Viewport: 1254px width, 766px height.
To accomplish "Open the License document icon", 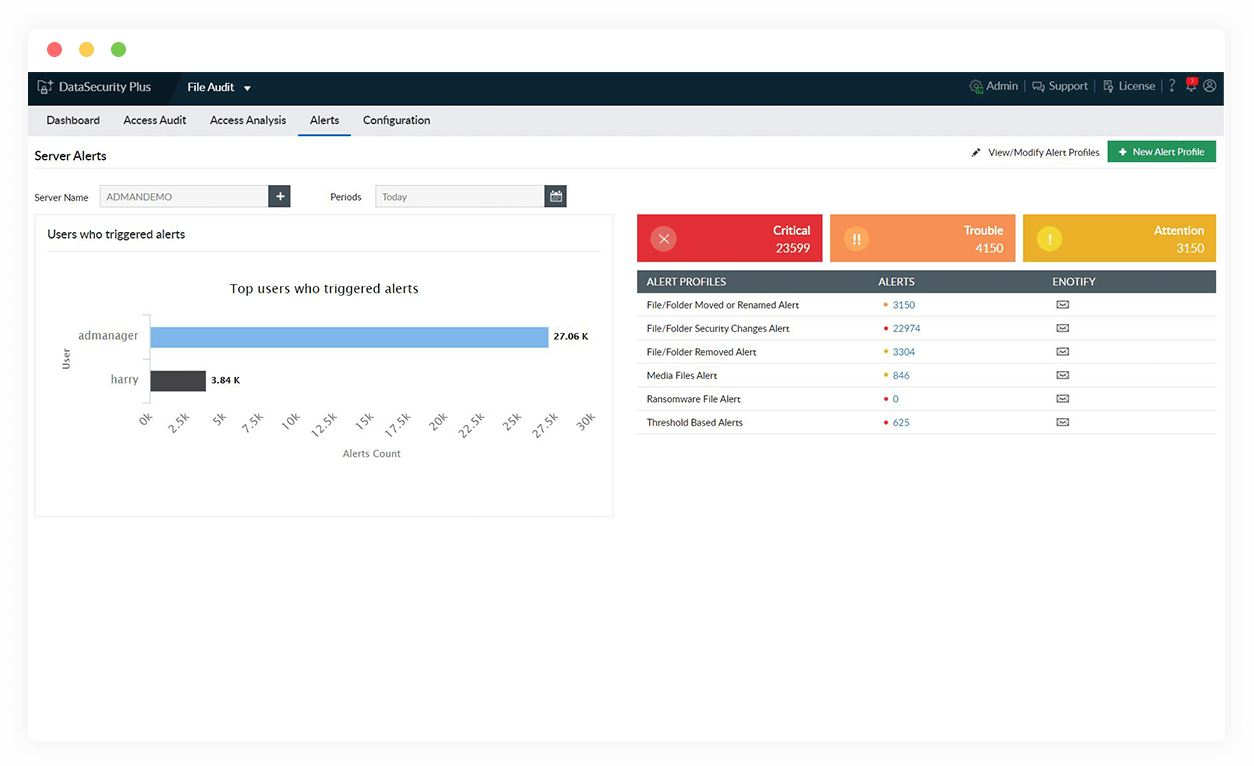I will pyautogui.click(x=1106, y=86).
